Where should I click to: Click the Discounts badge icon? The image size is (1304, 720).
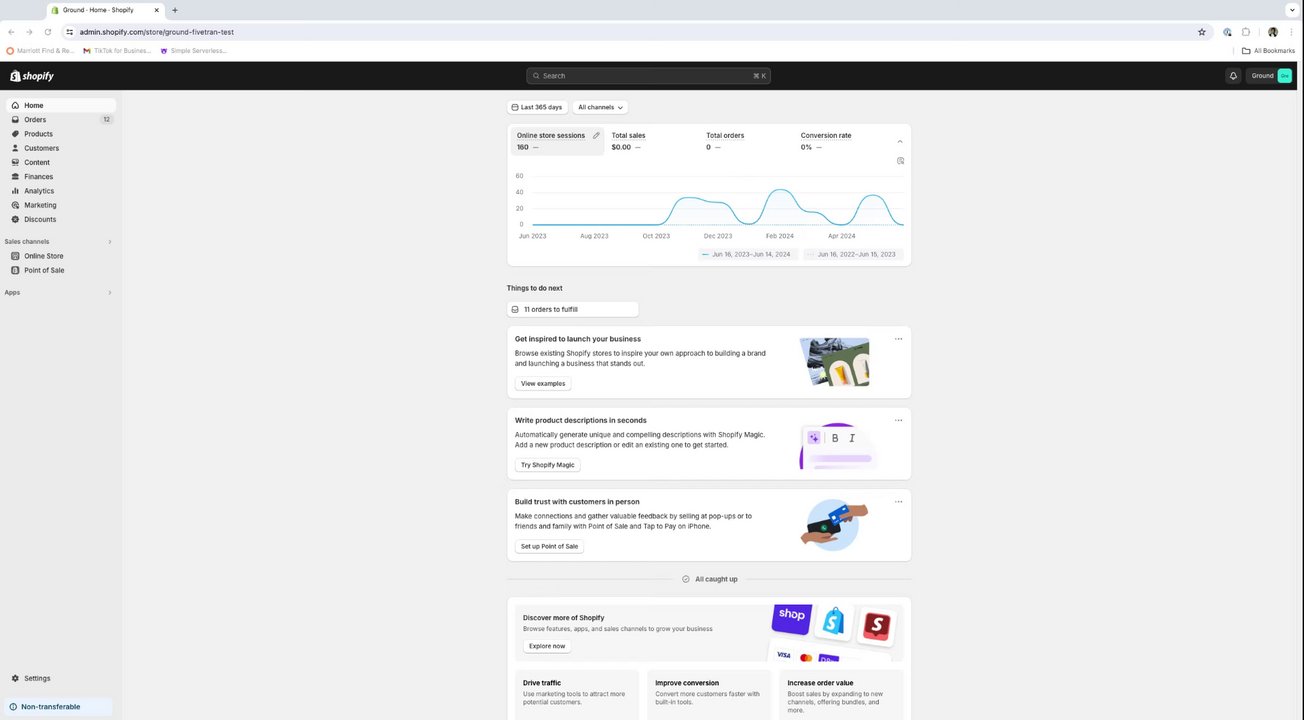coord(15,219)
